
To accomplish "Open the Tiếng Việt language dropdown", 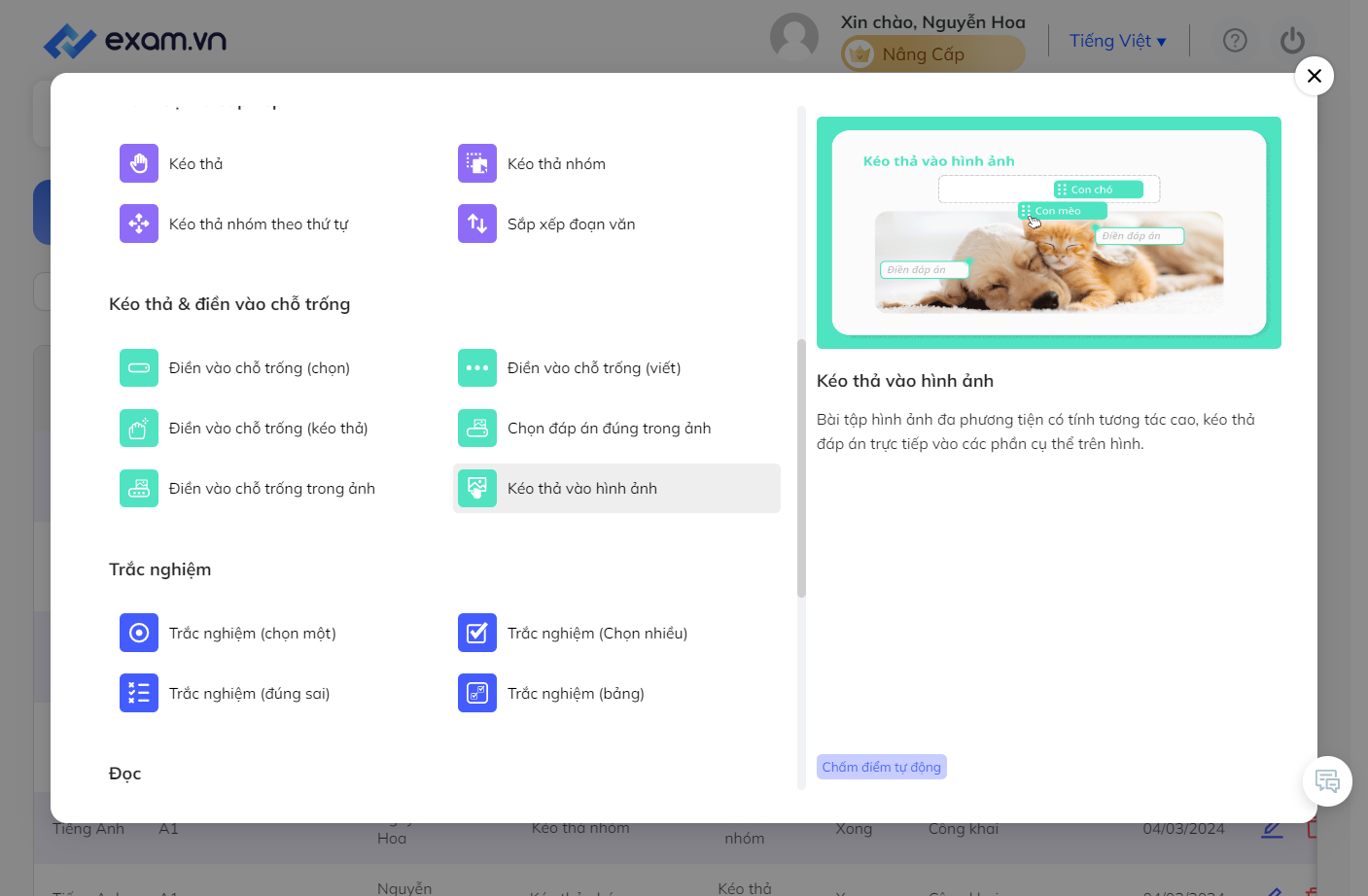I will point(1118,41).
